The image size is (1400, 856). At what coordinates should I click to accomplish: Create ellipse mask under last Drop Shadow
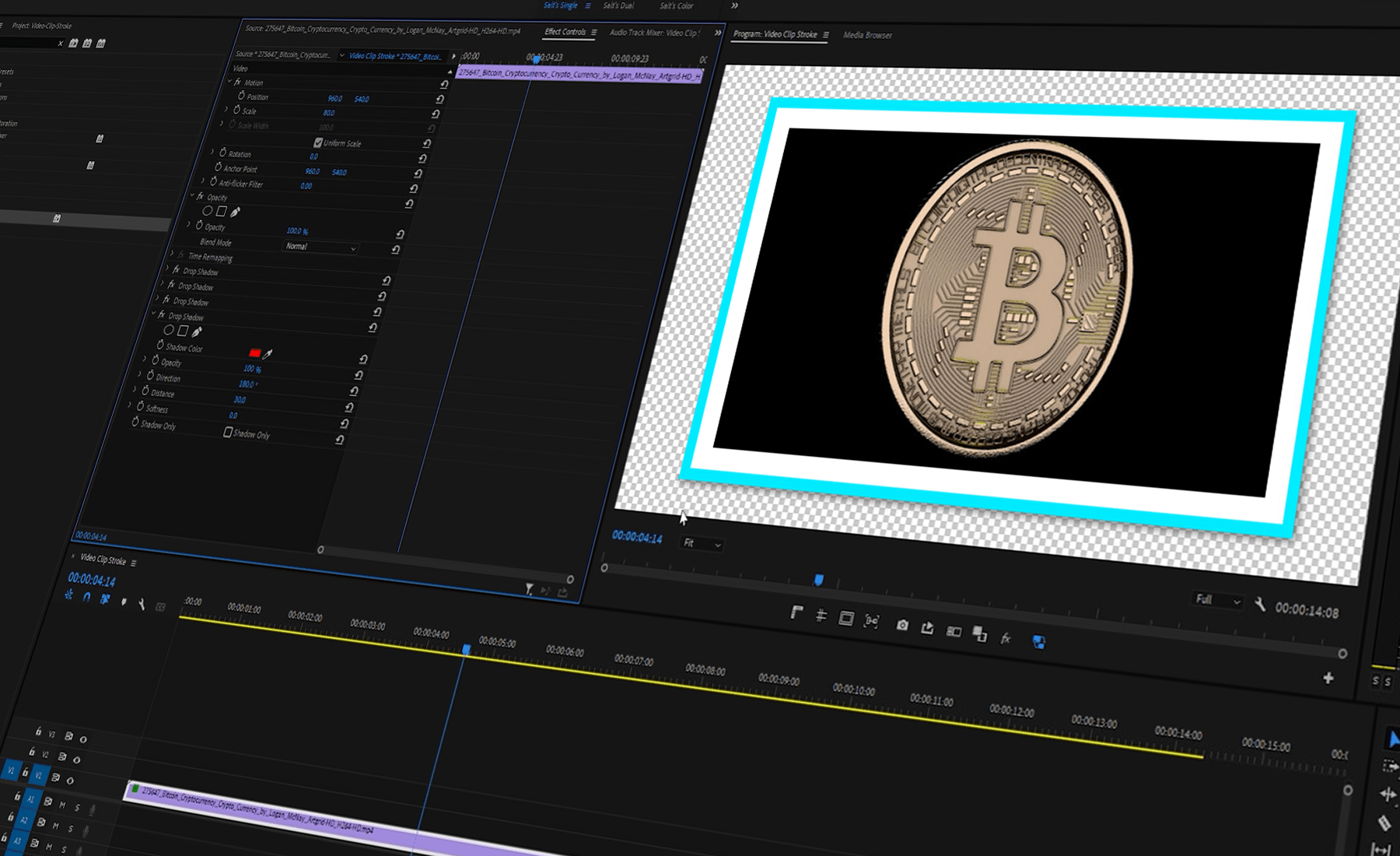coord(168,330)
